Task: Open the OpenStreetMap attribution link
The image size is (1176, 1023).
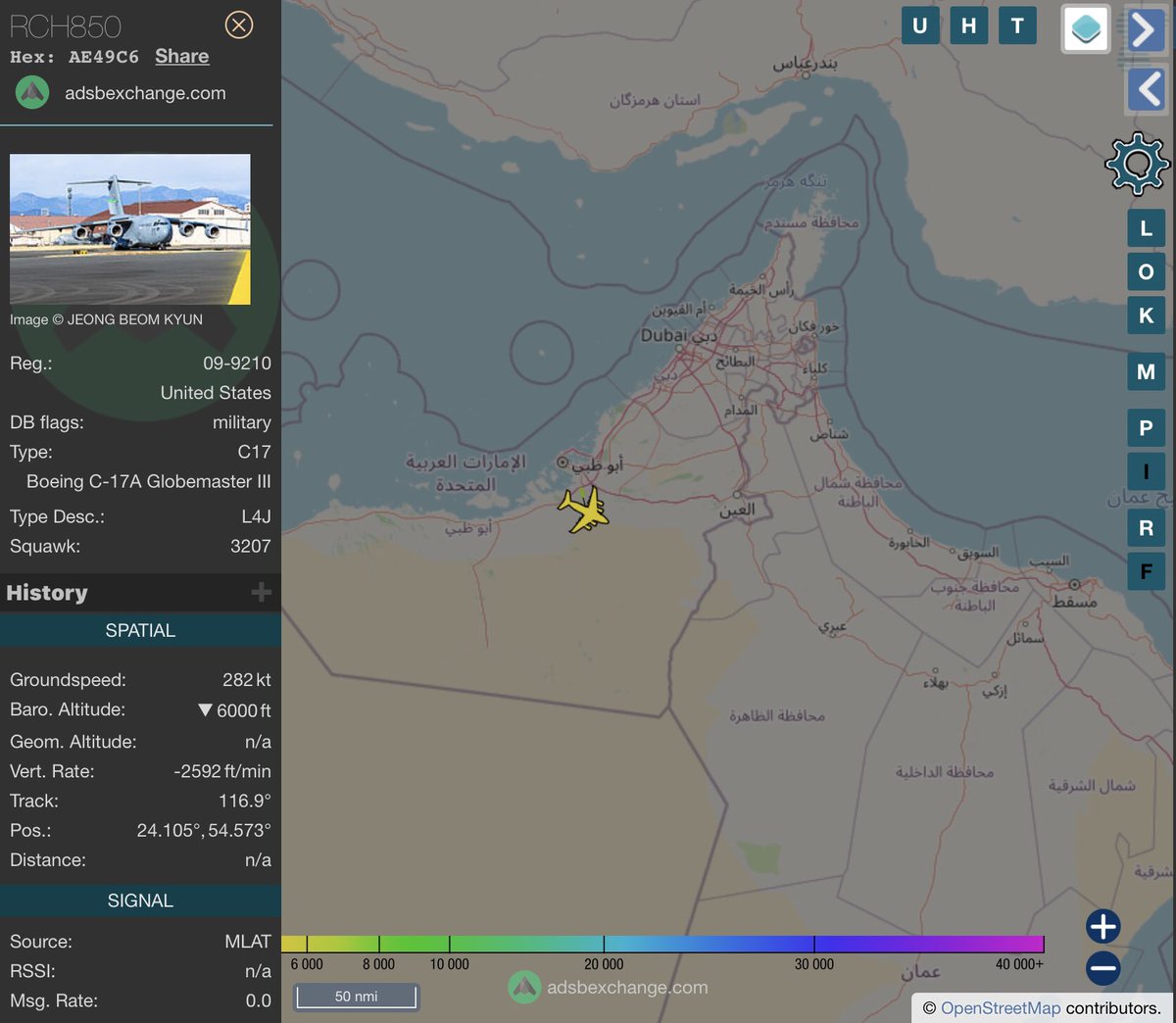Action: [x=1001, y=1008]
